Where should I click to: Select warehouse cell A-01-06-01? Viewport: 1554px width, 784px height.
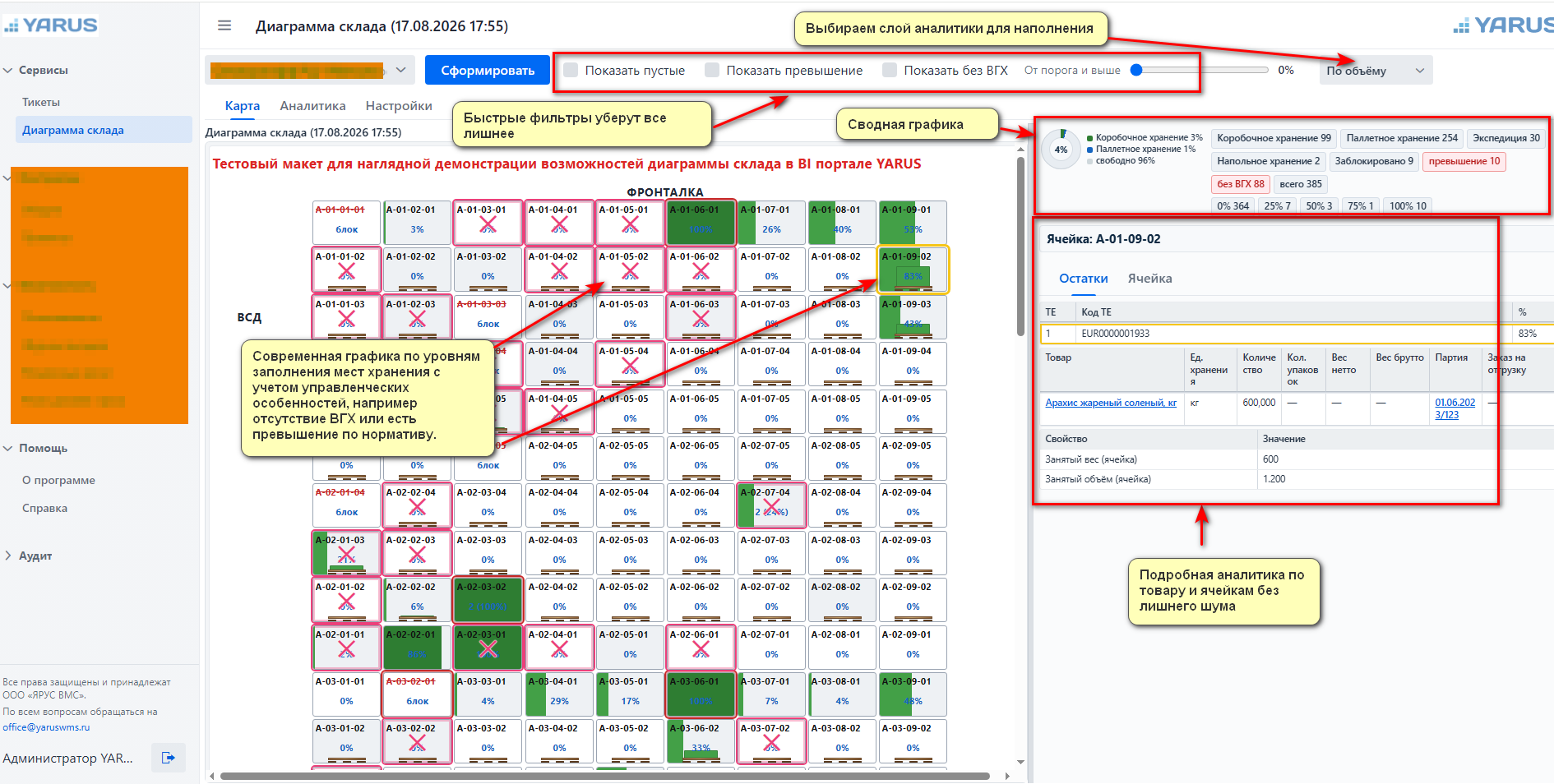(701, 222)
